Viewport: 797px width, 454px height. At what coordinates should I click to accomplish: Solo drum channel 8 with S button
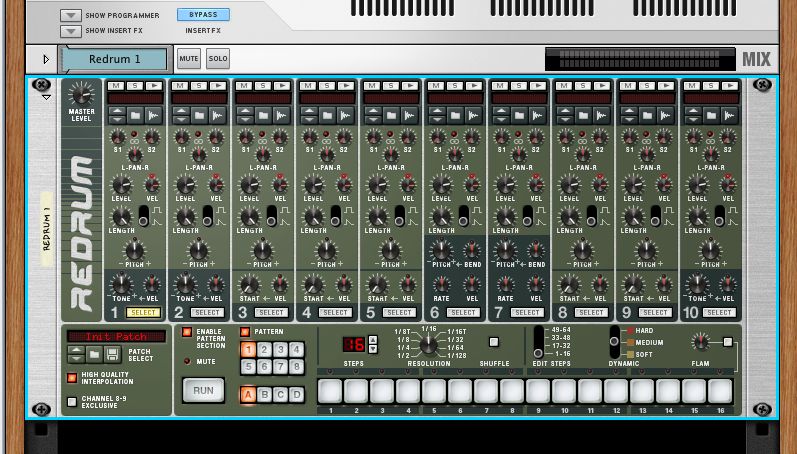point(583,86)
